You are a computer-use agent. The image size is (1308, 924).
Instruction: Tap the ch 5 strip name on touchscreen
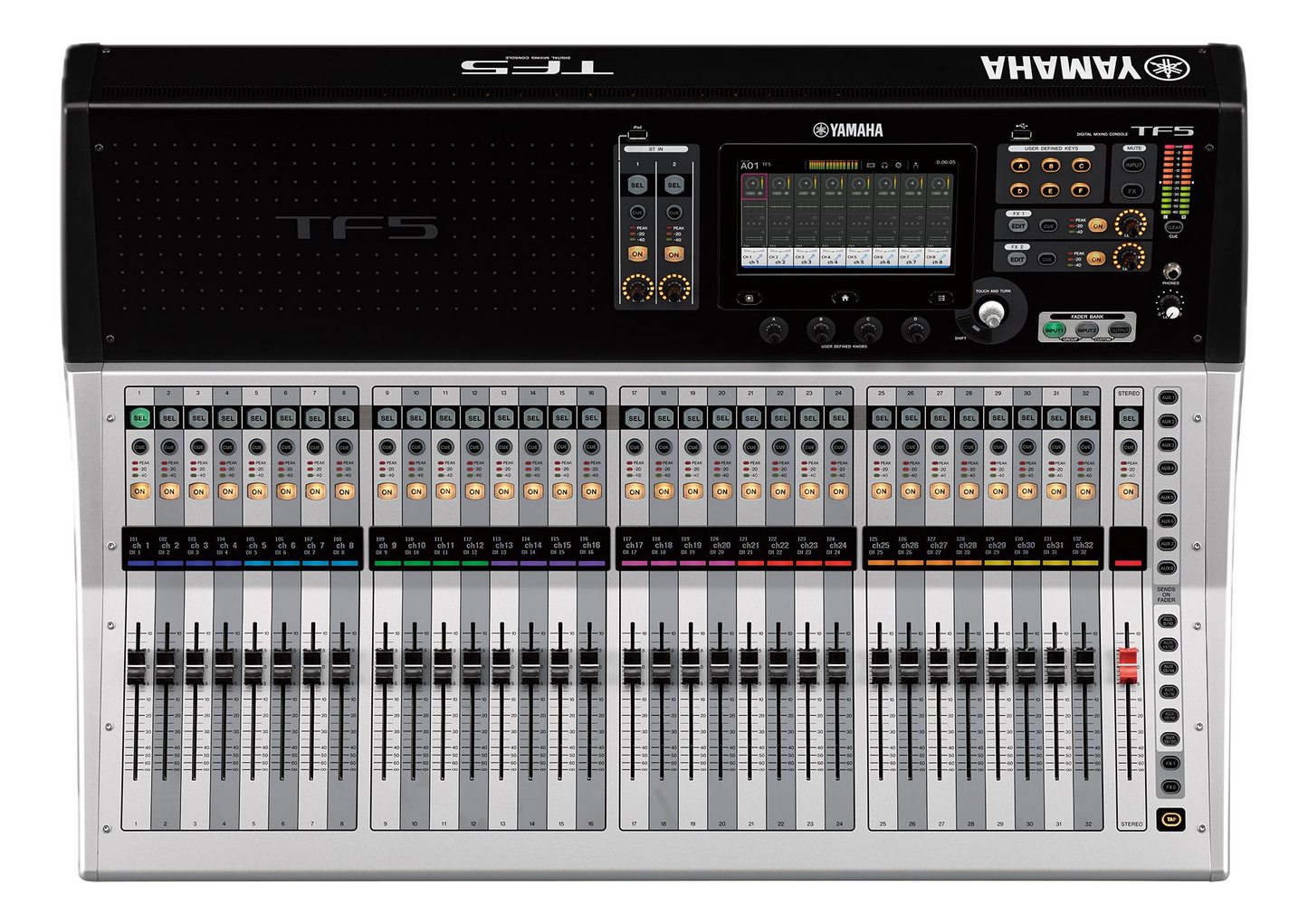coord(858,259)
